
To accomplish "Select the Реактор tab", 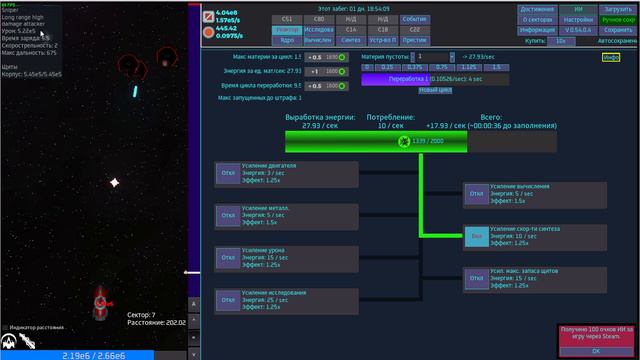I will pos(287,30).
